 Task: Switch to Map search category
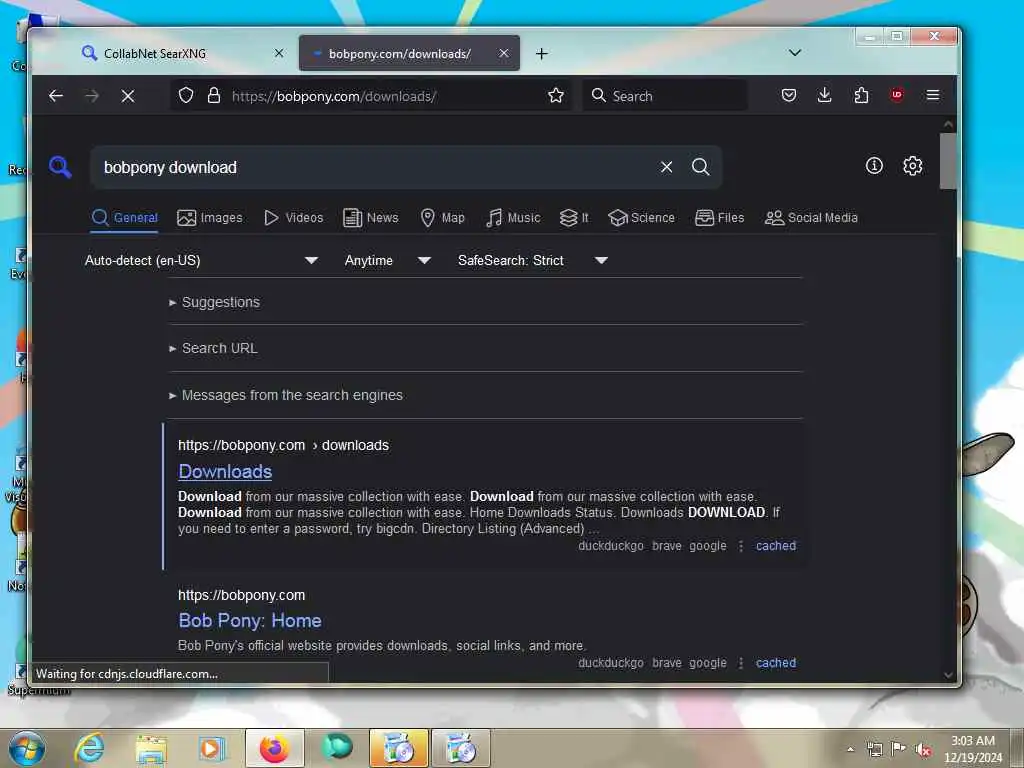[442, 217]
